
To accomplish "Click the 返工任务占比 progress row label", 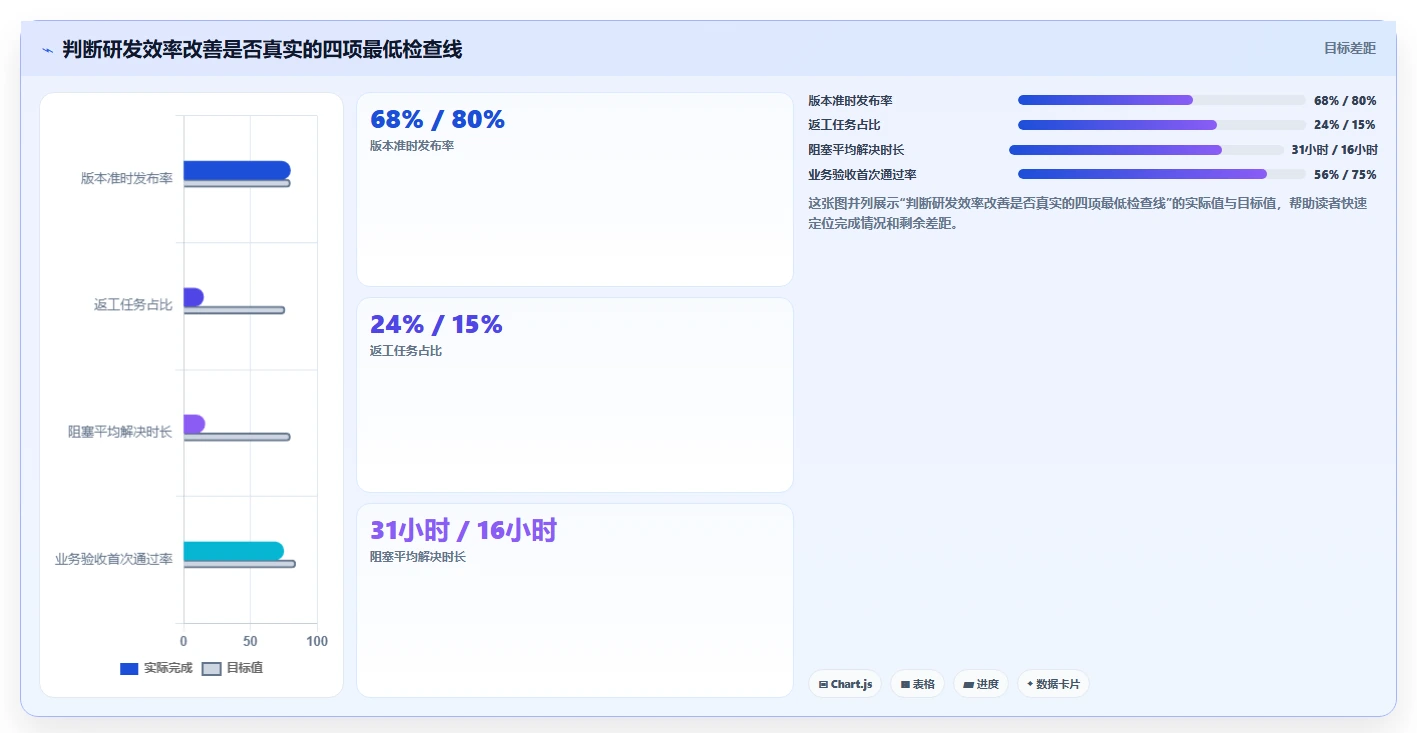I will (x=844, y=125).
